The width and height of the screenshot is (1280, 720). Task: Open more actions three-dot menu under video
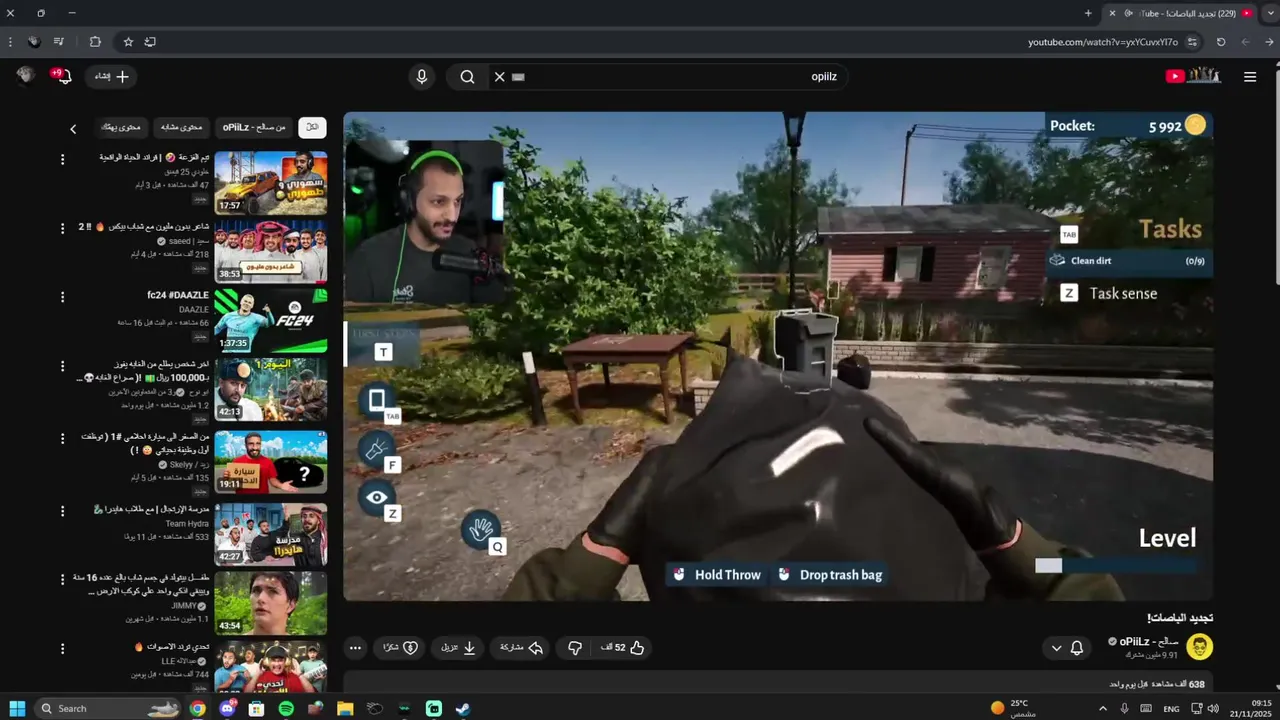coord(355,648)
